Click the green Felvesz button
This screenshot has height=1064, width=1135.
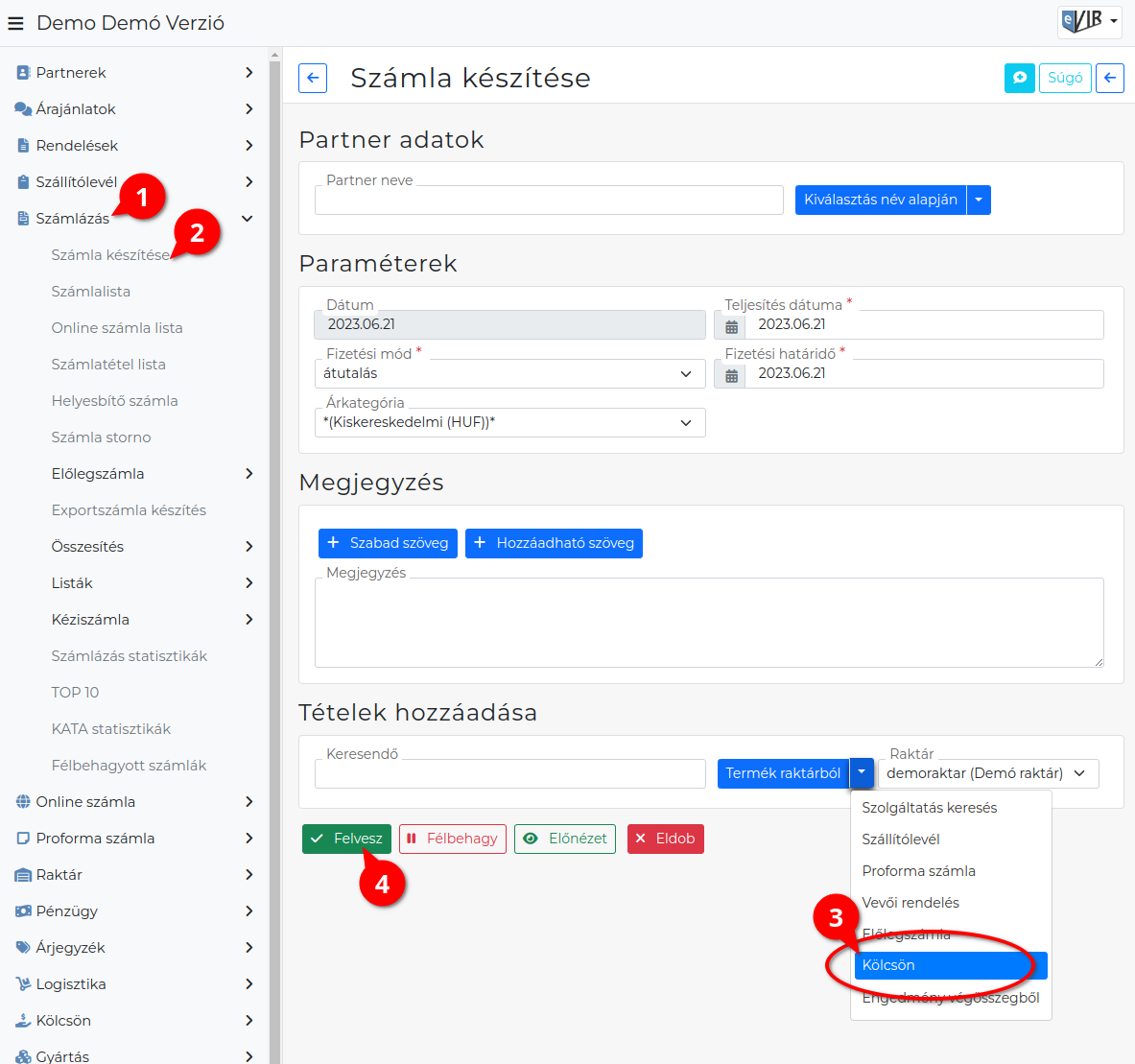point(346,839)
